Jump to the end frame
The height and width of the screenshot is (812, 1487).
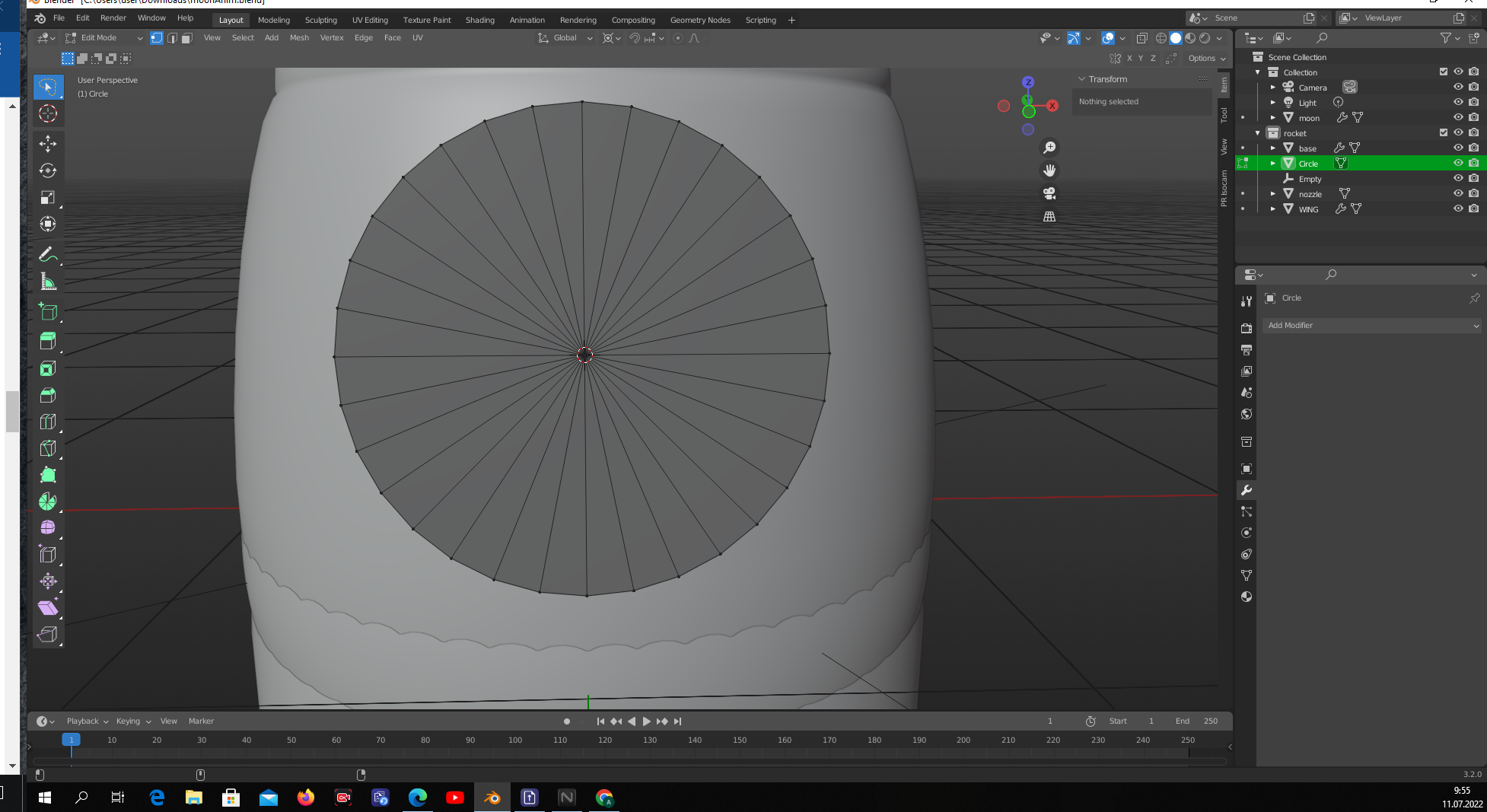tap(677, 721)
